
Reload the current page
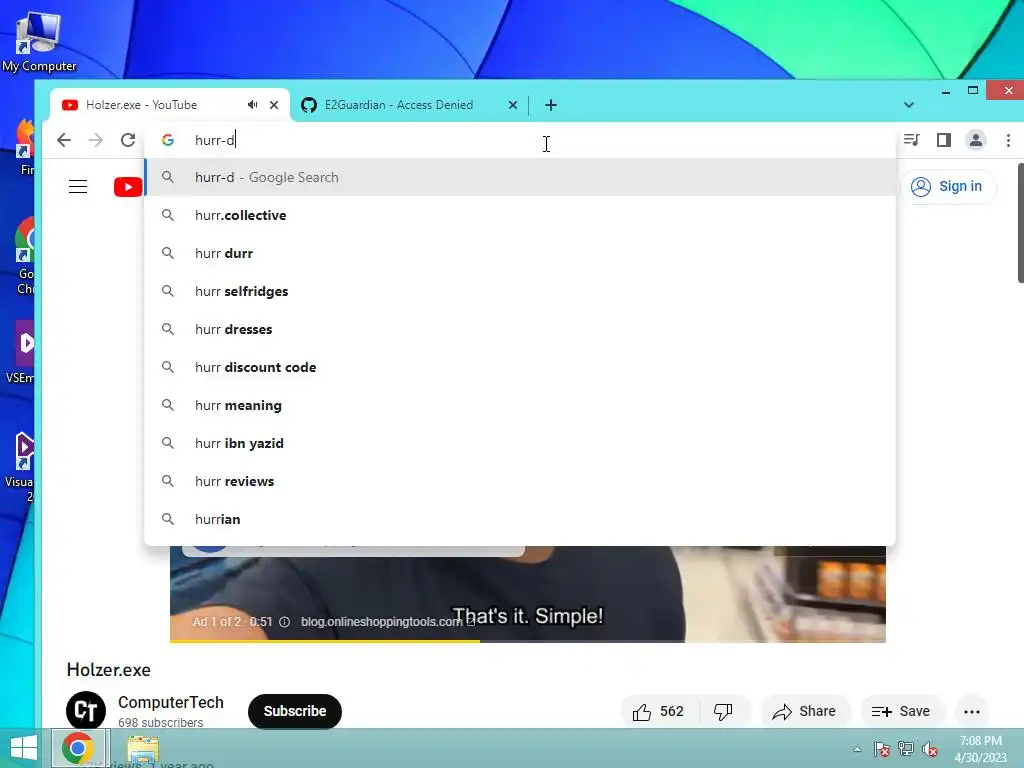pyautogui.click(x=128, y=140)
